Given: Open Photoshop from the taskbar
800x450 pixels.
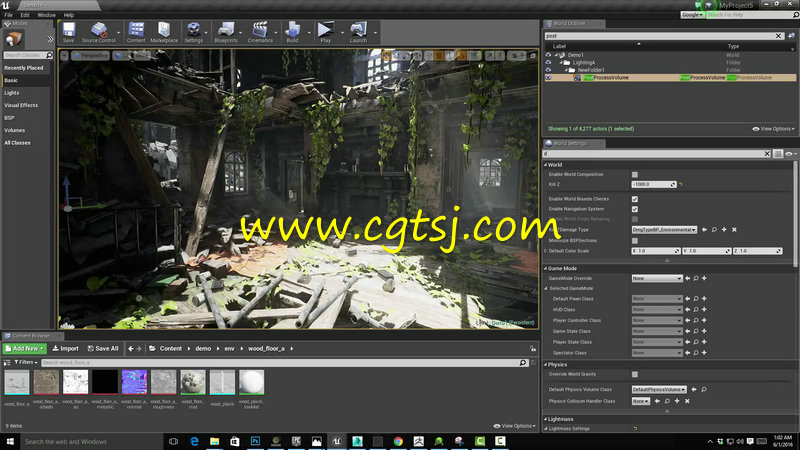Looking at the screenshot, I should pyautogui.click(x=256, y=441).
